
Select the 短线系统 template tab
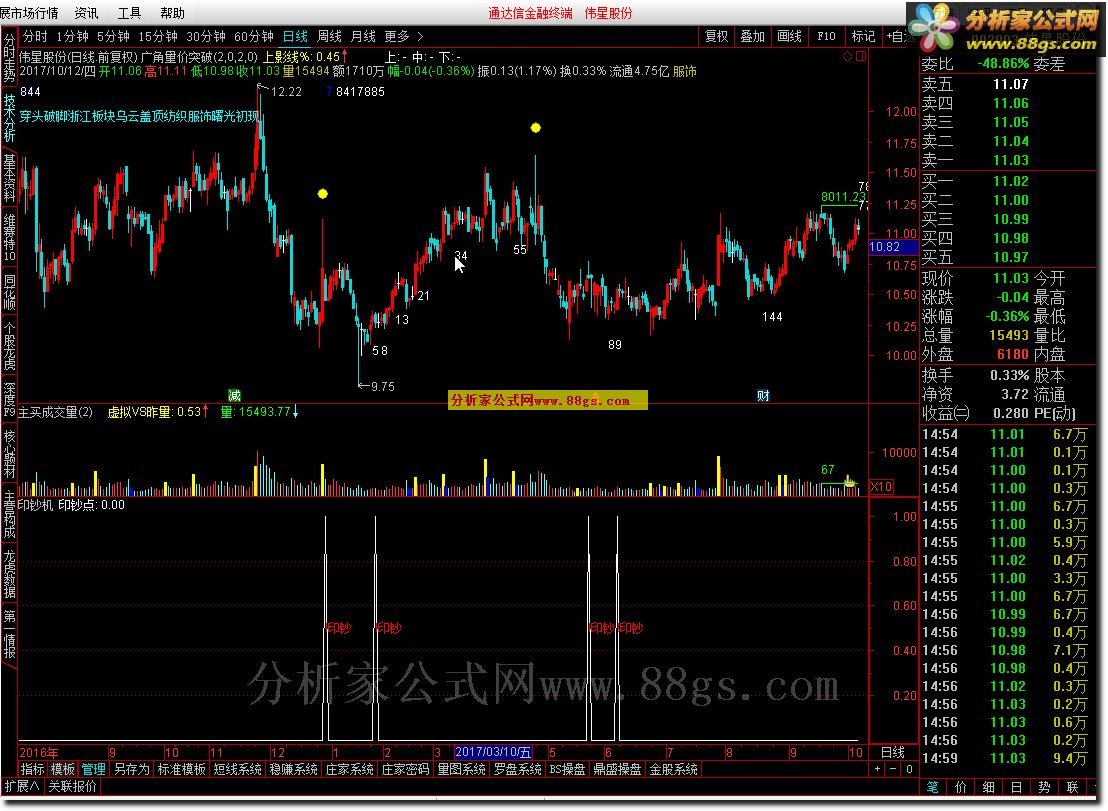pos(237,769)
